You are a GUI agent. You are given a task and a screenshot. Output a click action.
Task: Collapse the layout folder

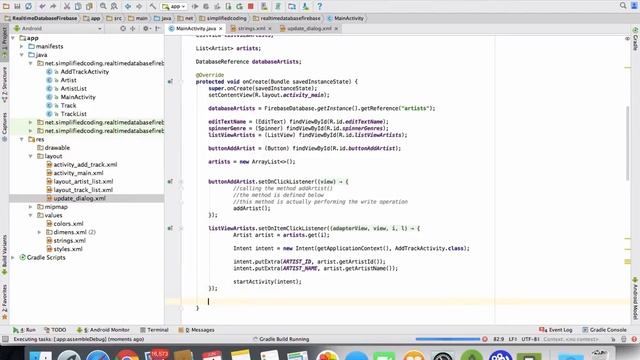click(x=31, y=156)
